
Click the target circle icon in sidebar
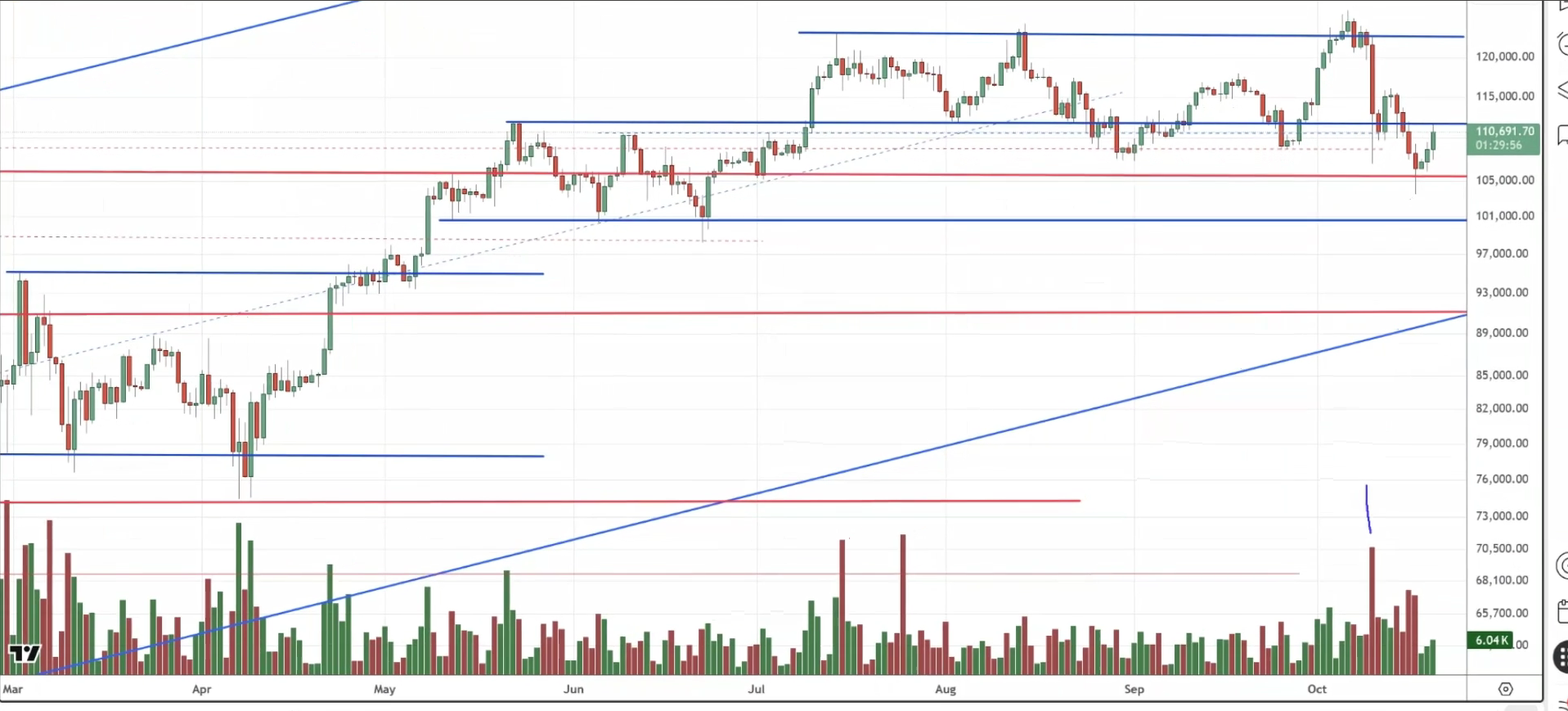(1561, 565)
